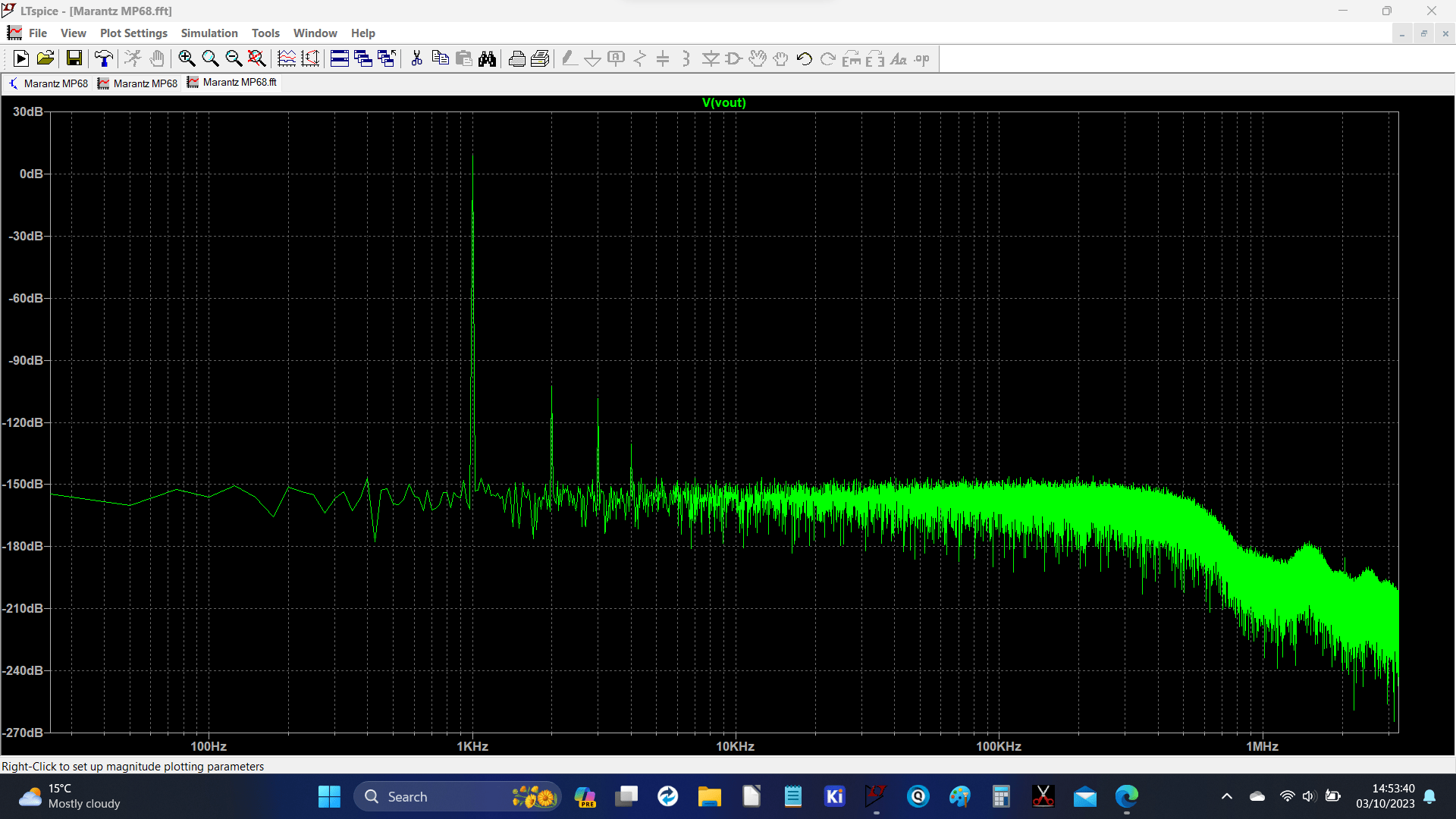This screenshot has width=1456, height=819.
Task: Tile windows horizontally with toolbar icon
Action: [x=340, y=58]
